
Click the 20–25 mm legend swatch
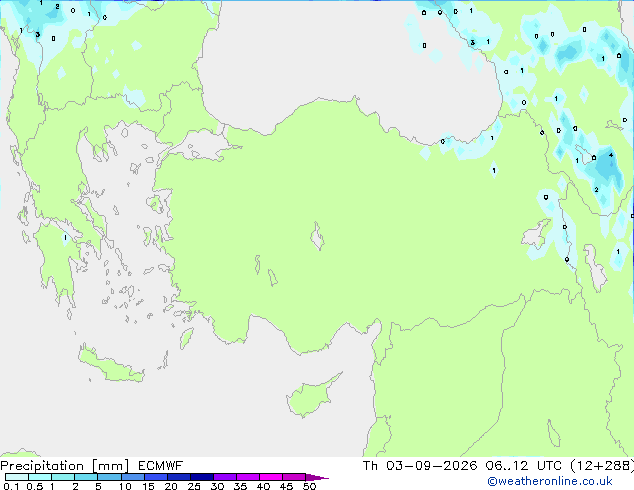178,477
